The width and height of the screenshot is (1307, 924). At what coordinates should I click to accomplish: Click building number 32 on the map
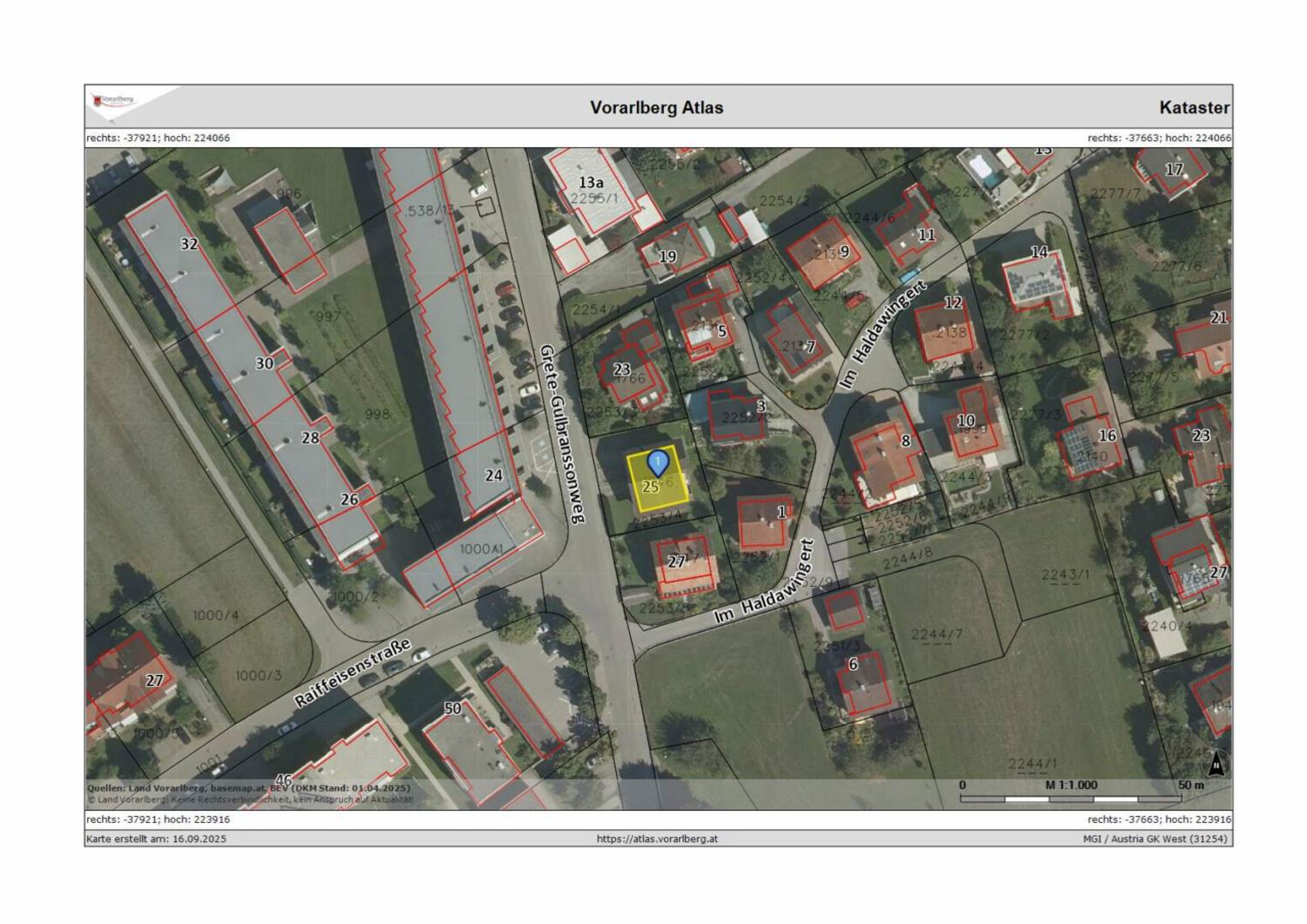click(188, 245)
